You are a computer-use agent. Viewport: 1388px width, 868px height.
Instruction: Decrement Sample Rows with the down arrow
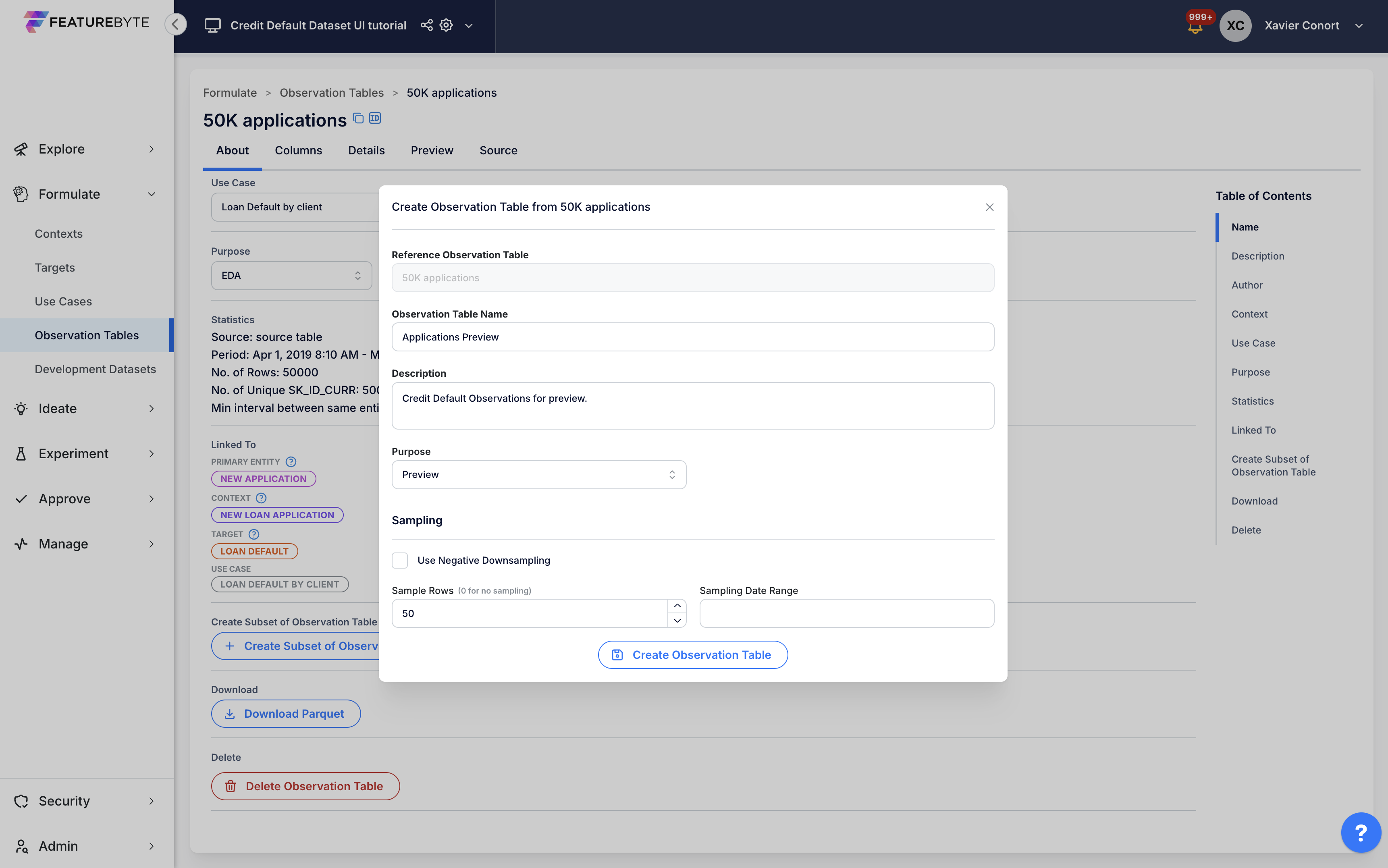677,621
